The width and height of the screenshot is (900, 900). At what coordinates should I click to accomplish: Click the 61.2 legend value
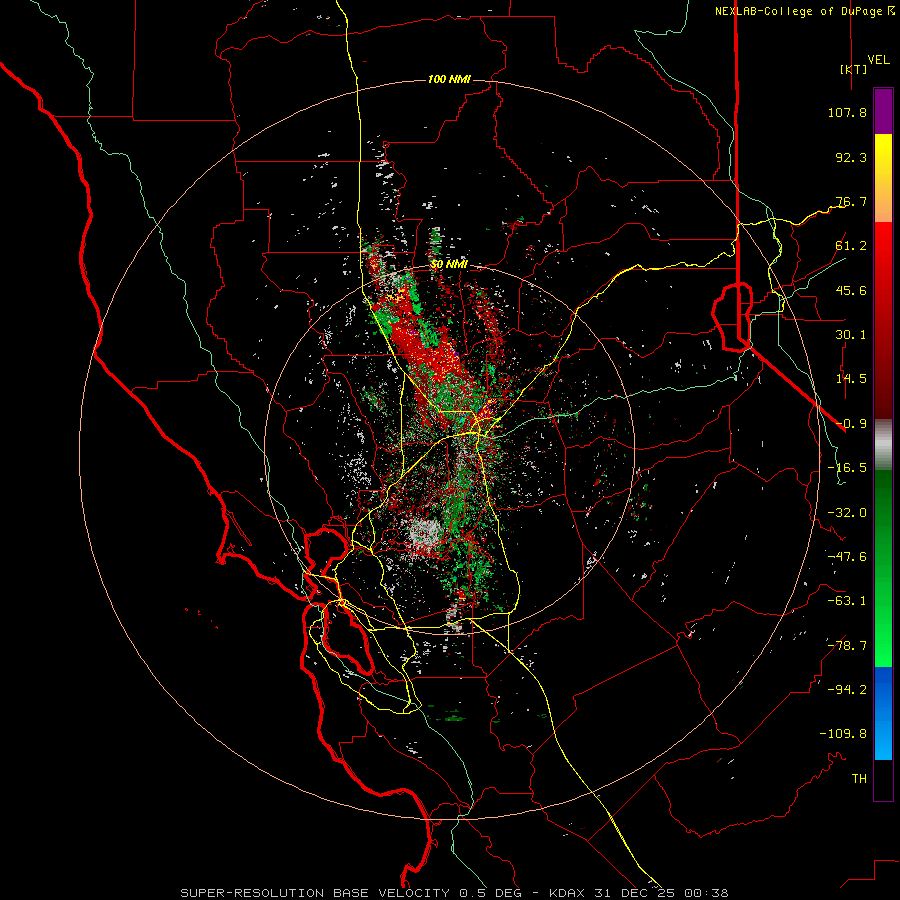(851, 246)
